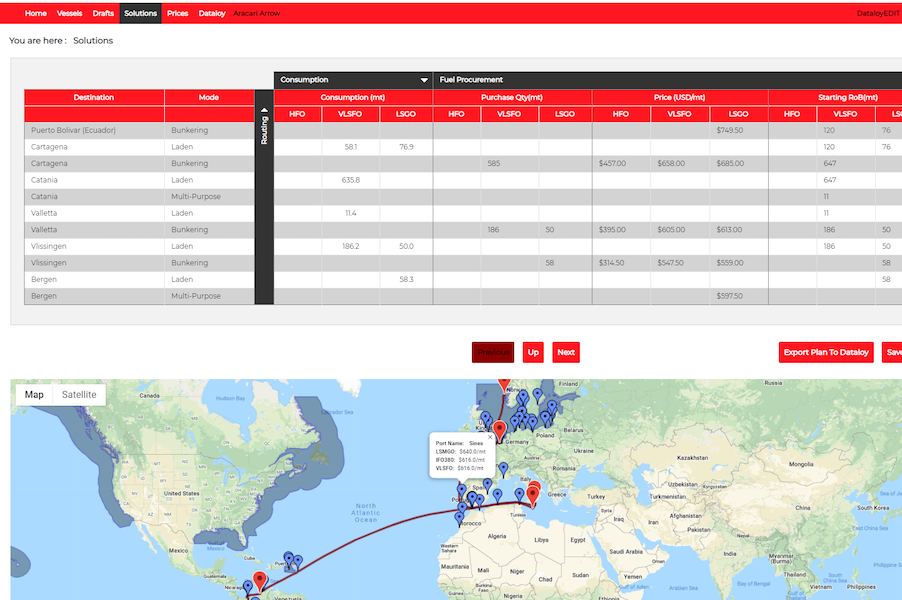Image resolution: width=902 pixels, height=600 pixels.
Task: Select the blue port marker in southern France
Action: coord(503,469)
